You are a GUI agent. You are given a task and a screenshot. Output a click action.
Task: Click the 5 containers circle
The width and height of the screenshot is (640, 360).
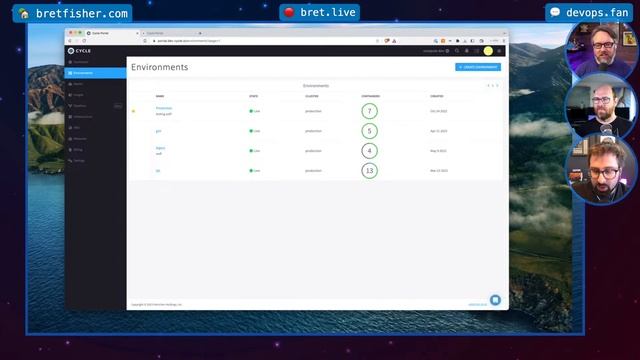369,131
